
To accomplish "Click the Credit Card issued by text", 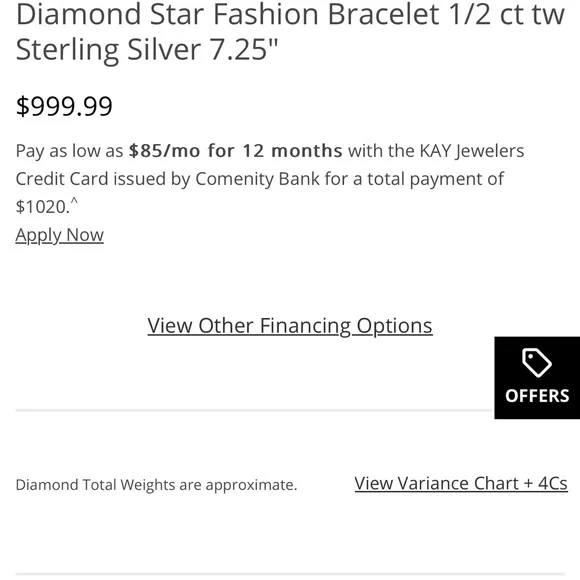I will point(103,179).
